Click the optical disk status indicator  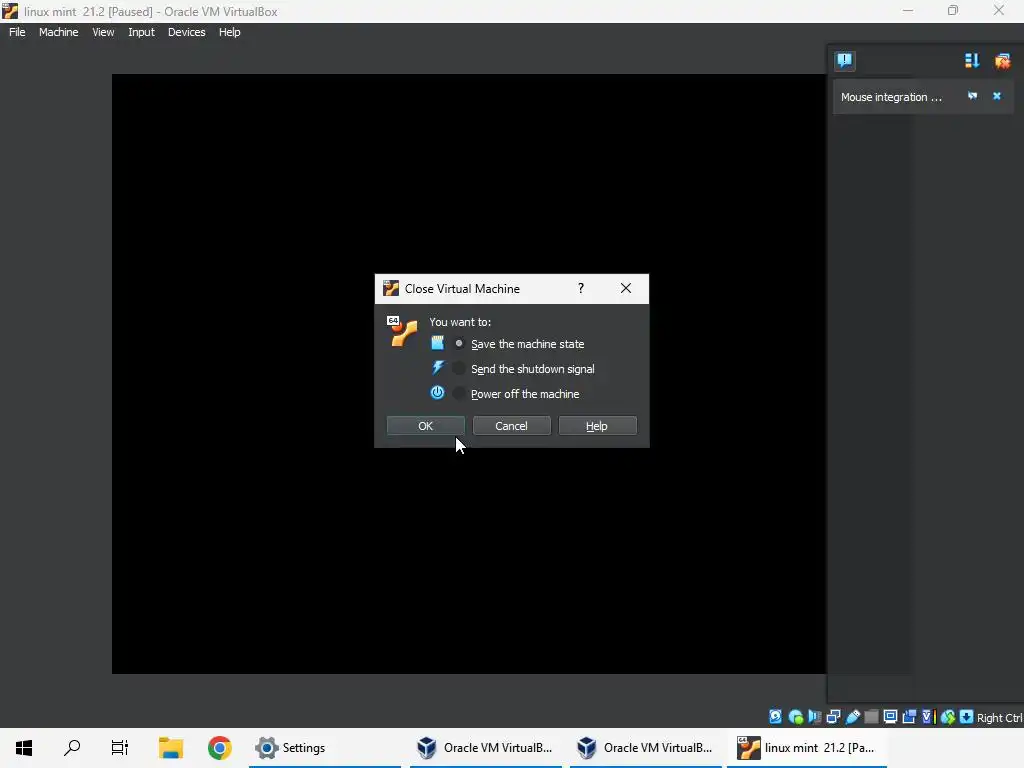click(x=795, y=717)
